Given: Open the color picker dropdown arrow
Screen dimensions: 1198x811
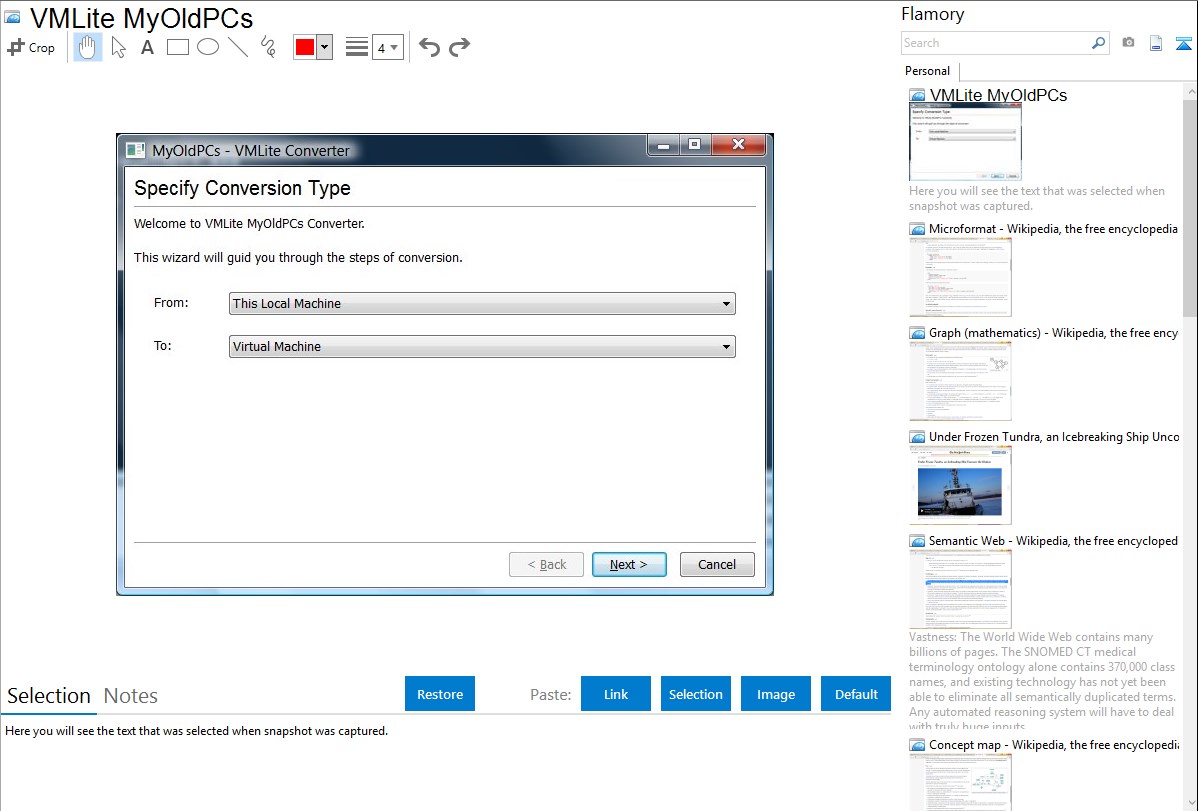Looking at the screenshot, I should 325,47.
